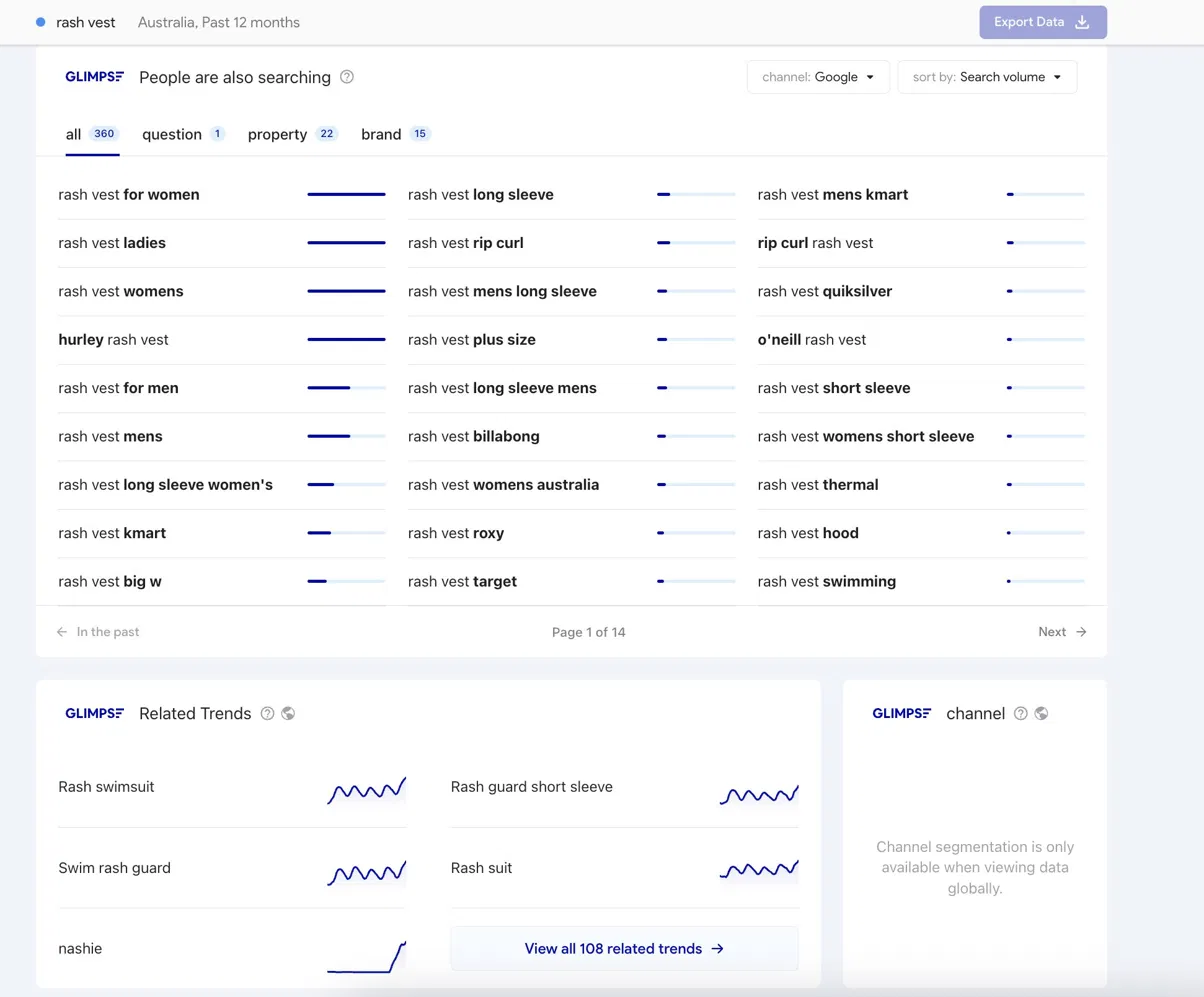Viewport: 1204px width, 997px height.
Task: Select rash vest target keyword
Action: [463, 582]
